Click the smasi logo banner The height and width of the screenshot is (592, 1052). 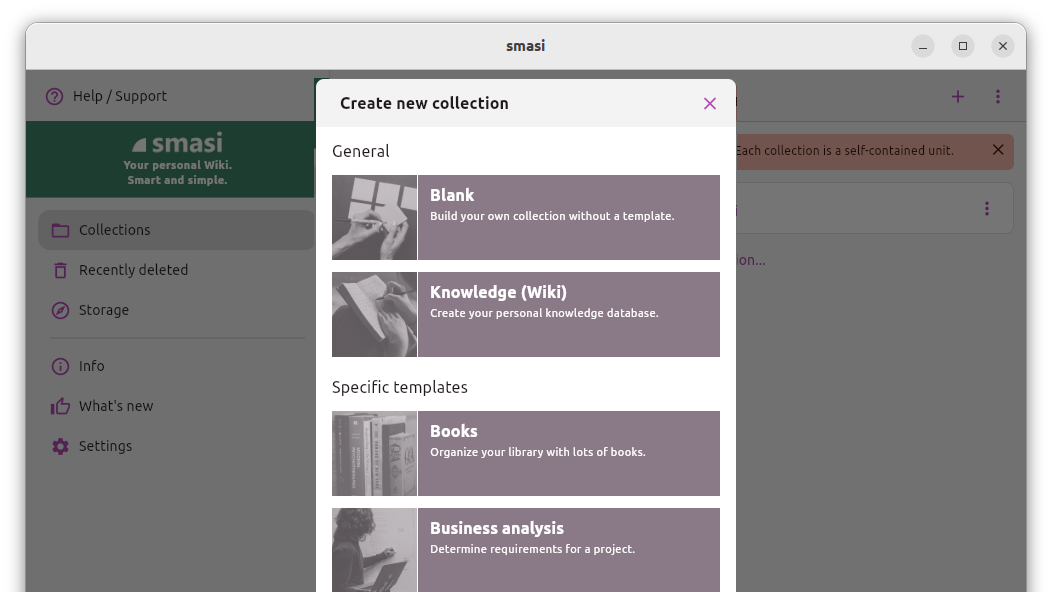[x=177, y=159]
